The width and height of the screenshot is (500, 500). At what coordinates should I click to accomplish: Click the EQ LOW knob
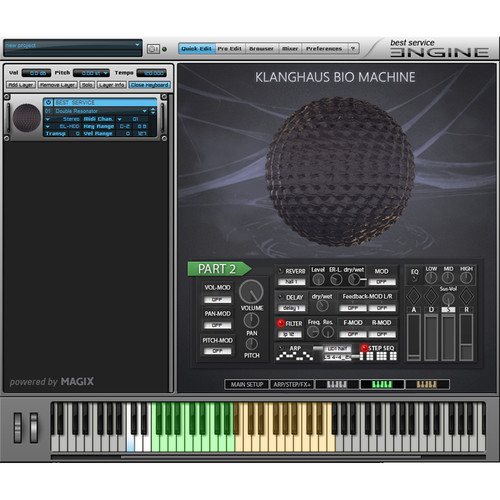pyautogui.click(x=431, y=277)
